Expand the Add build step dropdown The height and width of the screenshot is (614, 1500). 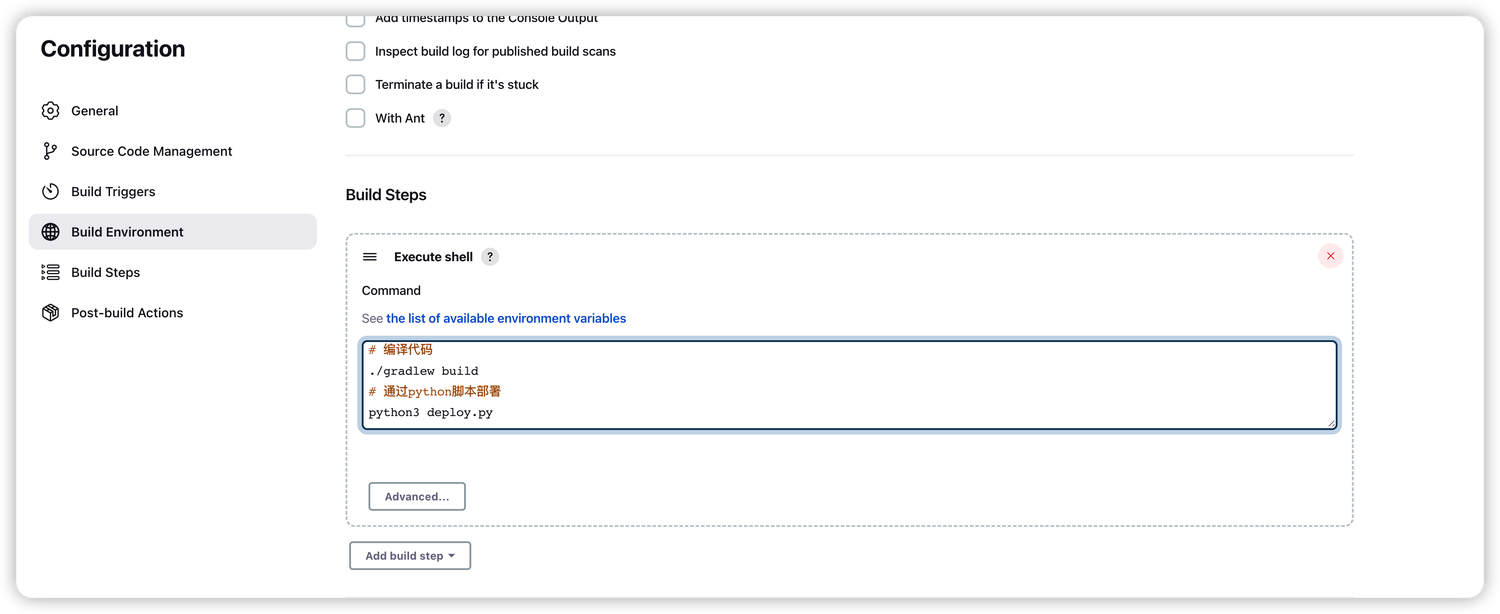410,556
